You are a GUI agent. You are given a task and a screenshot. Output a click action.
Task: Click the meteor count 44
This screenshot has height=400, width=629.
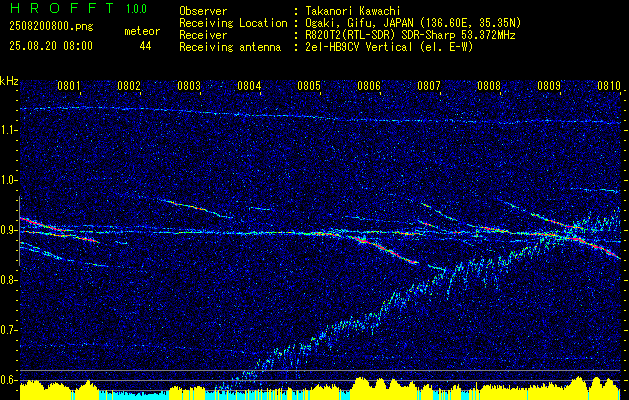click(x=145, y=46)
